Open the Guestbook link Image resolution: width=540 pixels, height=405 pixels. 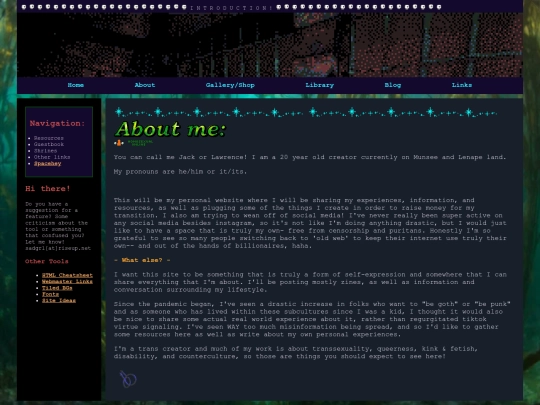coord(49,144)
